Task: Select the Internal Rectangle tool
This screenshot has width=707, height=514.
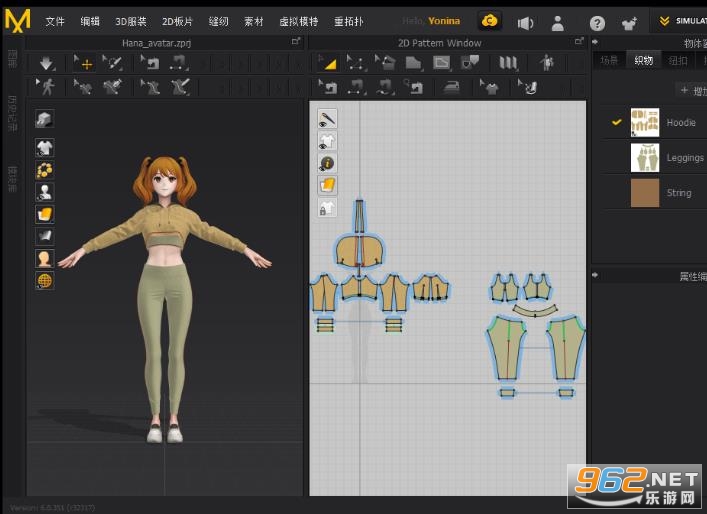Action: pos(441,63)
